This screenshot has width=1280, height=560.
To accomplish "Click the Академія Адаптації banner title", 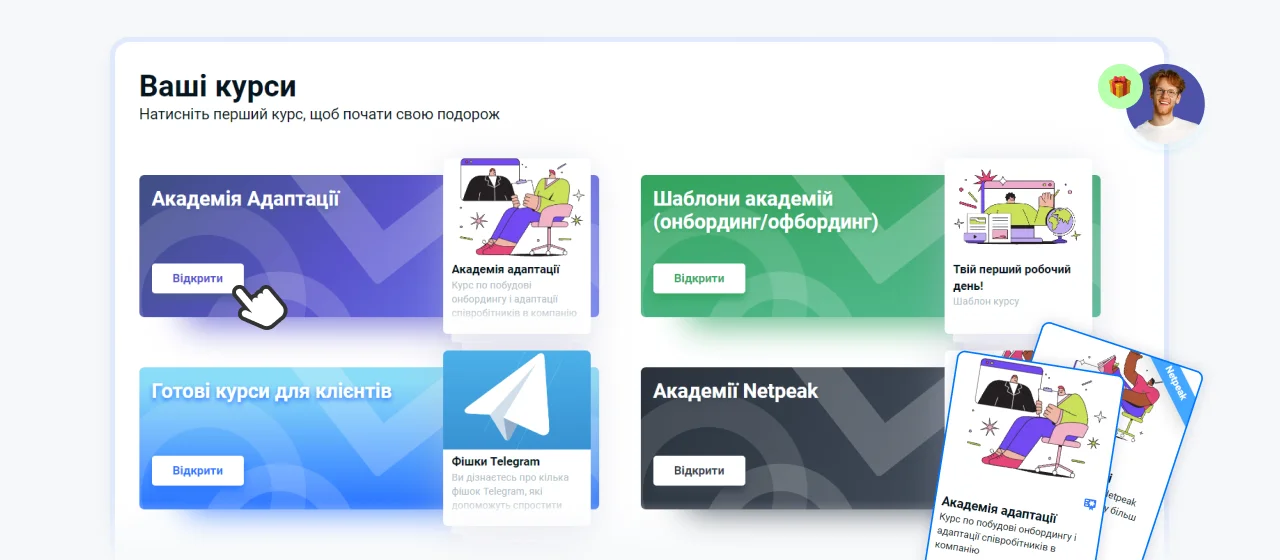I will click(x=246, y=199).
